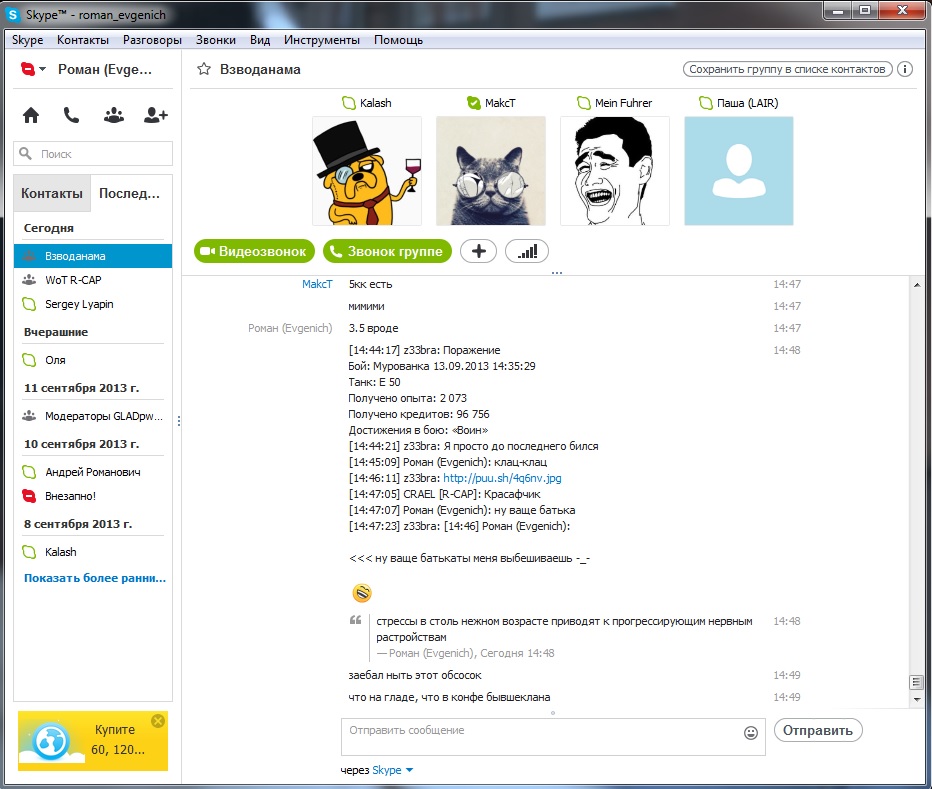Click the info icon next to save group
932x789 pixels.
point(905,69)
